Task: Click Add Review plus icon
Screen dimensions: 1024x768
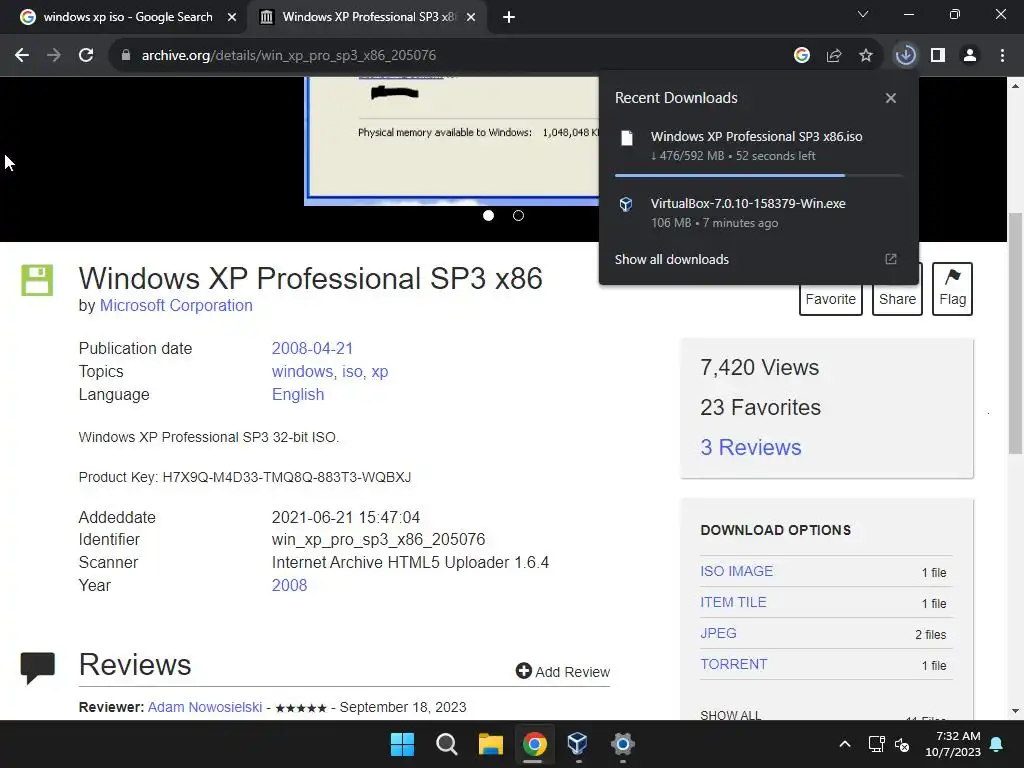Action: click(523, 671)
